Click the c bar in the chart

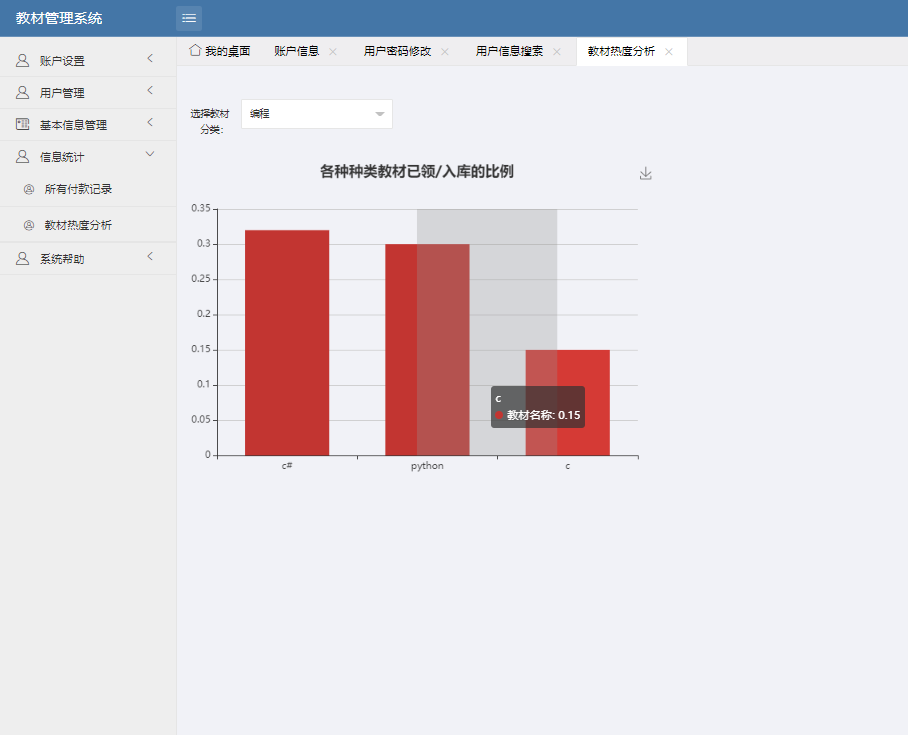coord(568,403)
